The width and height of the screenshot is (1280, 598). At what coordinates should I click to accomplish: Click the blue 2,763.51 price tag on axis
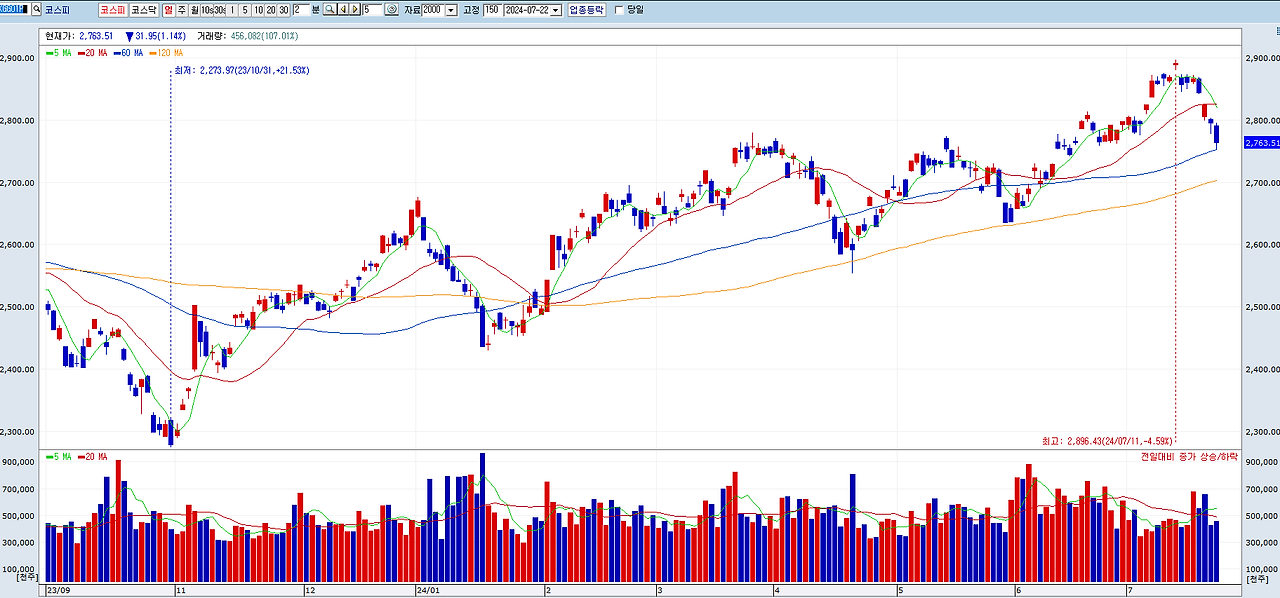[1261, 143]
